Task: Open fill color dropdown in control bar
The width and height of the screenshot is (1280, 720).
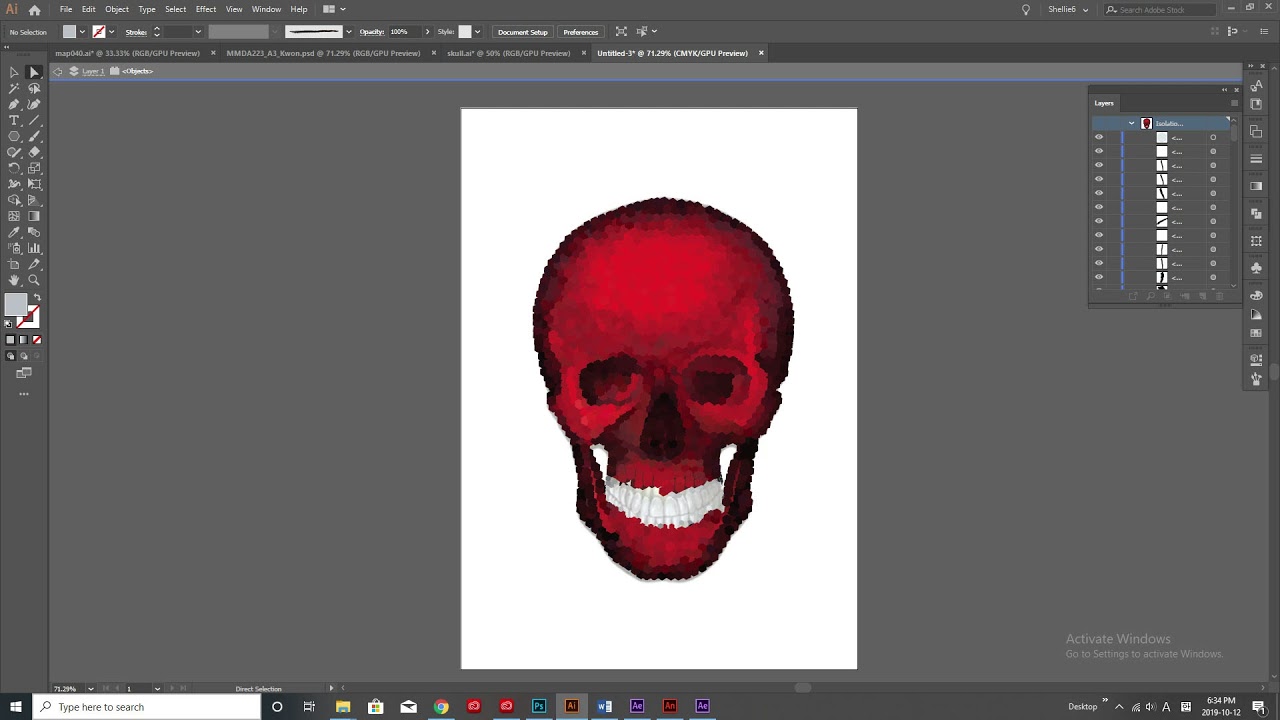Action: point(82,32)
